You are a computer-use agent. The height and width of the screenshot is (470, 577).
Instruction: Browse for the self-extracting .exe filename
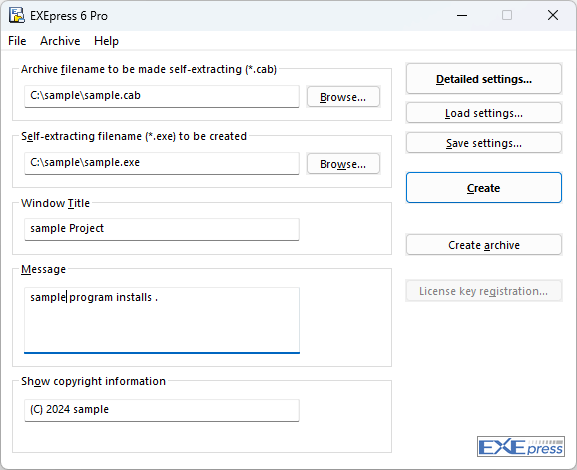(343, 164)
